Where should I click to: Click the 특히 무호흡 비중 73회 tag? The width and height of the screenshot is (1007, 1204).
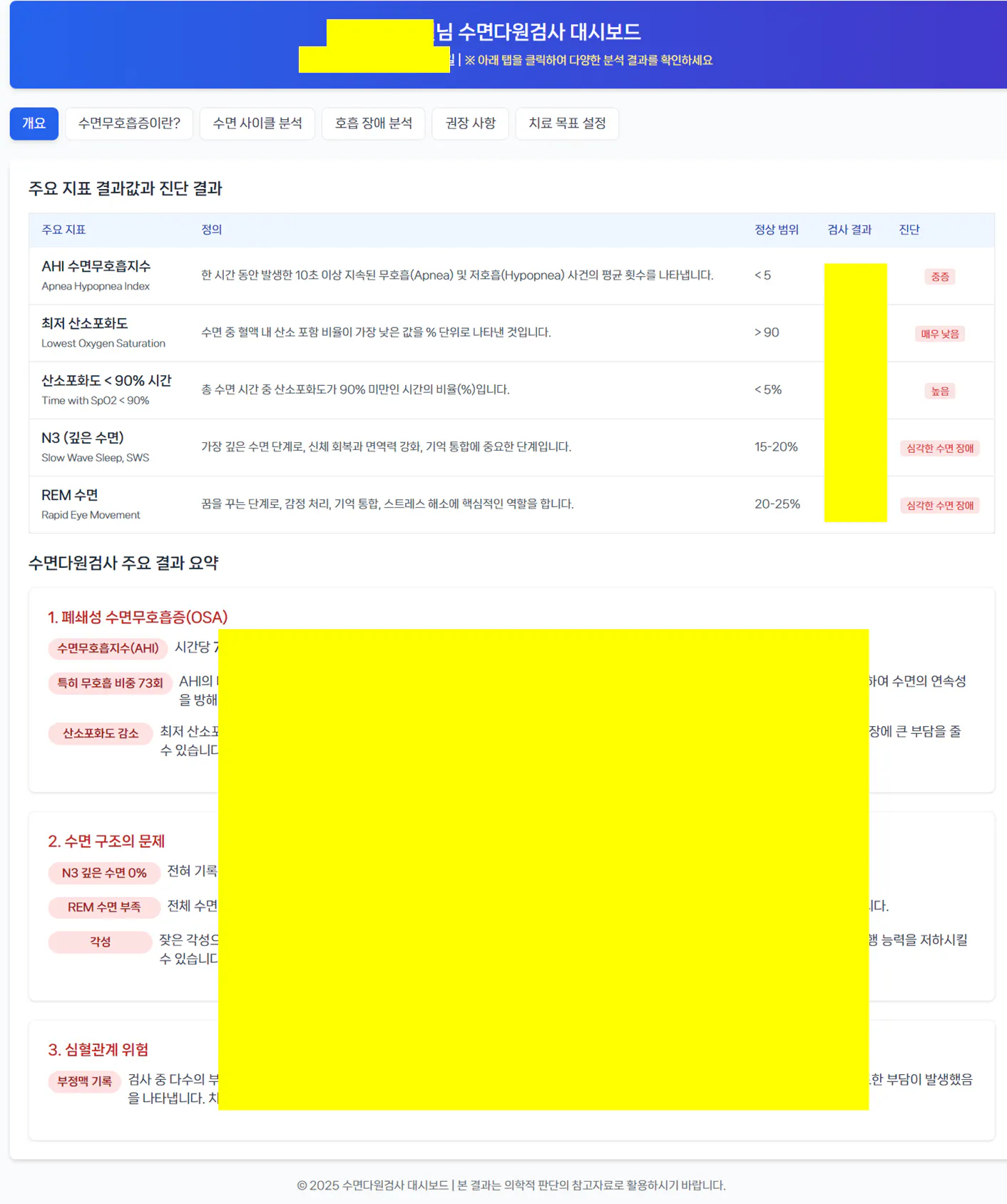pyautogui.click(x=110, y=683)
